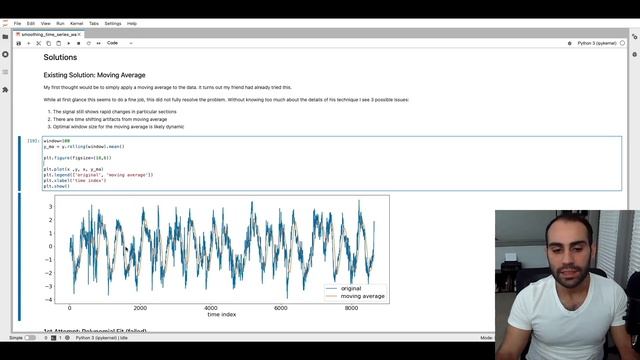The width and height of the screenshot is (640, 360).
Task: Open the cell type Code dropdown
Action: click(120, 43)
